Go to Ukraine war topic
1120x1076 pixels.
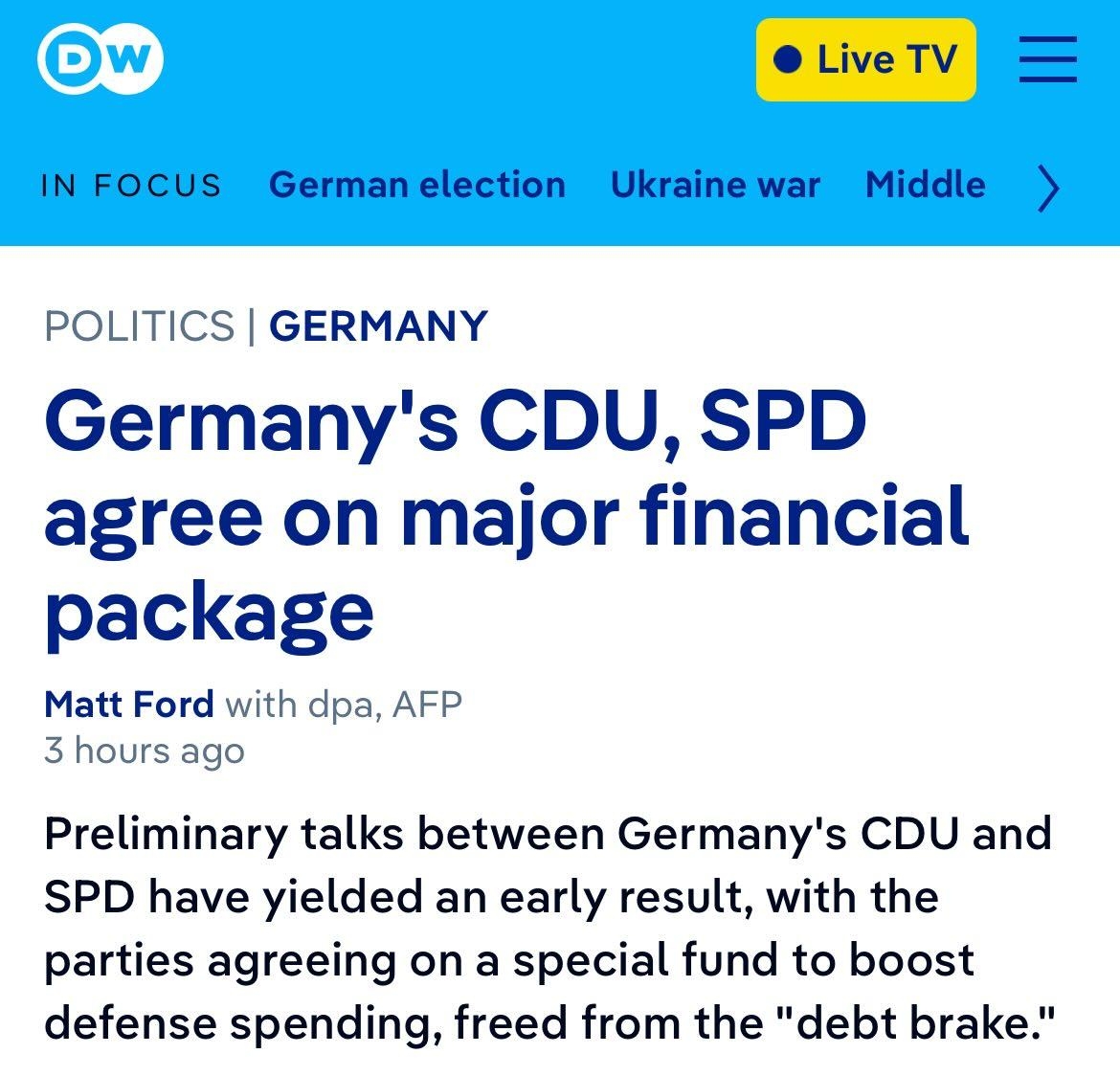[x=715, y=185]
